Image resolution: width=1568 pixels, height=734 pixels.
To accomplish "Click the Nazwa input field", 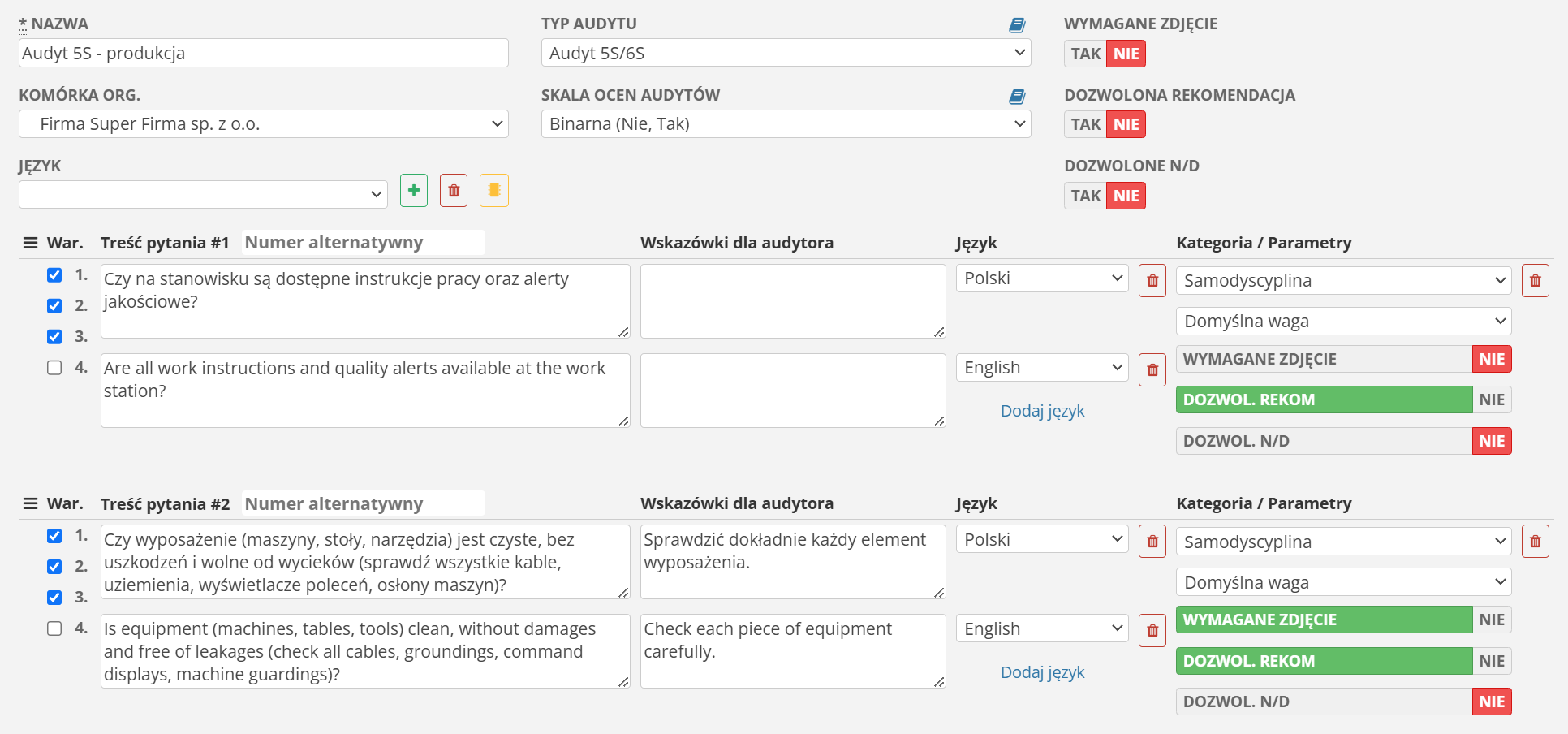I will pos(263,54).
